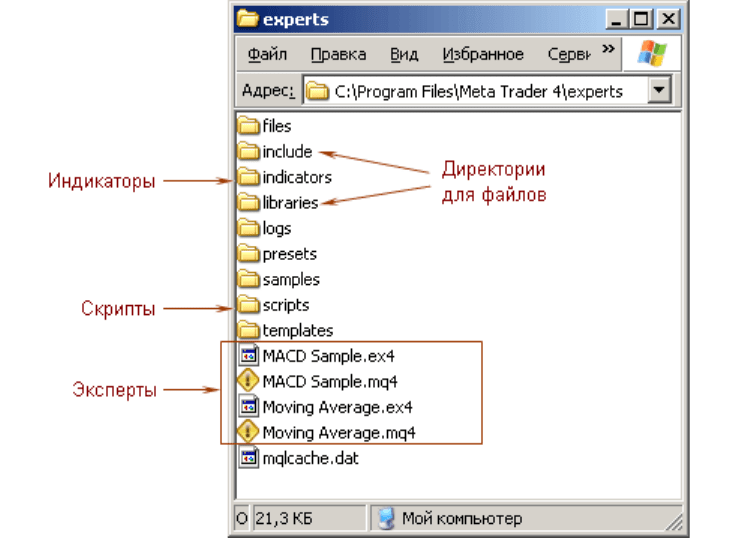750x538 pixels.
Task: Select the 'logs' folder name
Action: [x=277, y=229]
